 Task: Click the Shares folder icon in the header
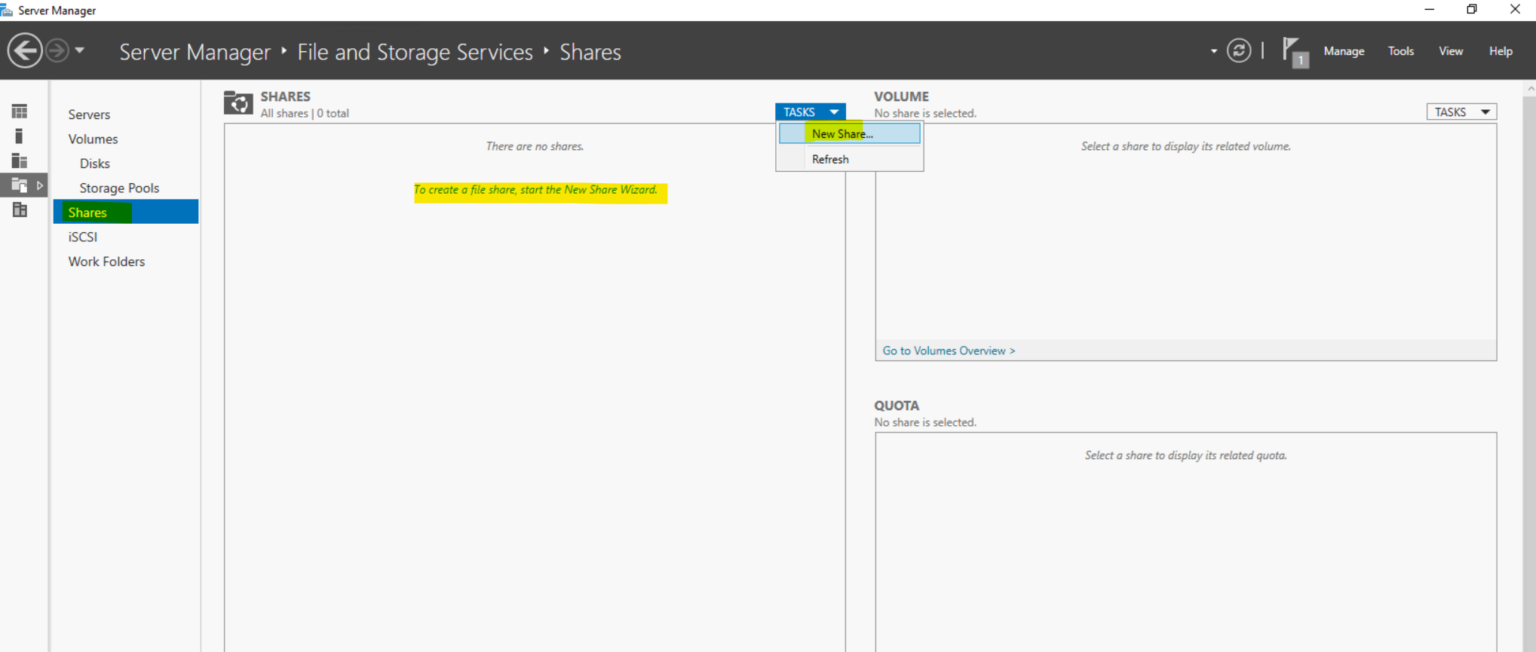pos(238,102)
